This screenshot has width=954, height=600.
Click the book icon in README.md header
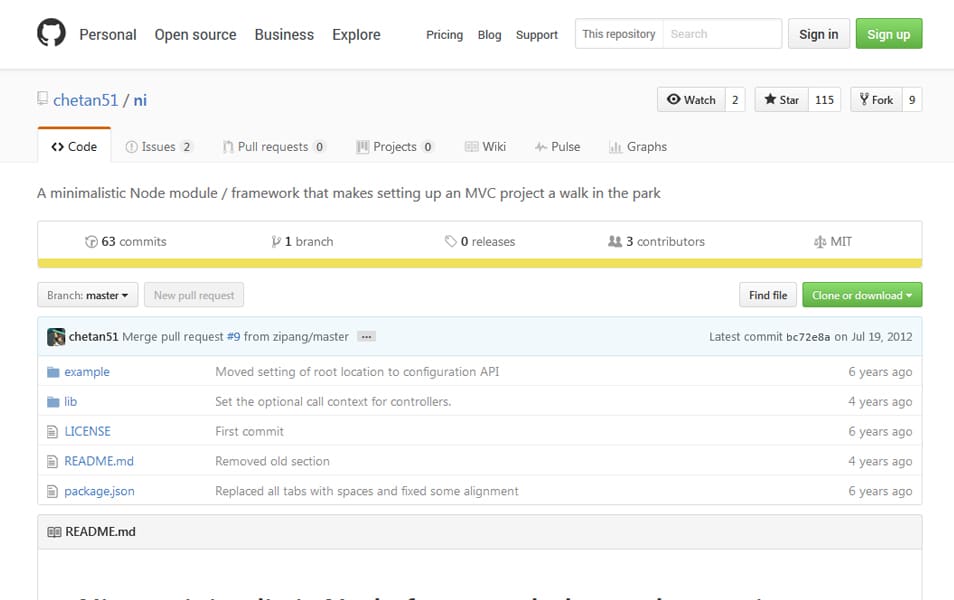pos(54,532)
